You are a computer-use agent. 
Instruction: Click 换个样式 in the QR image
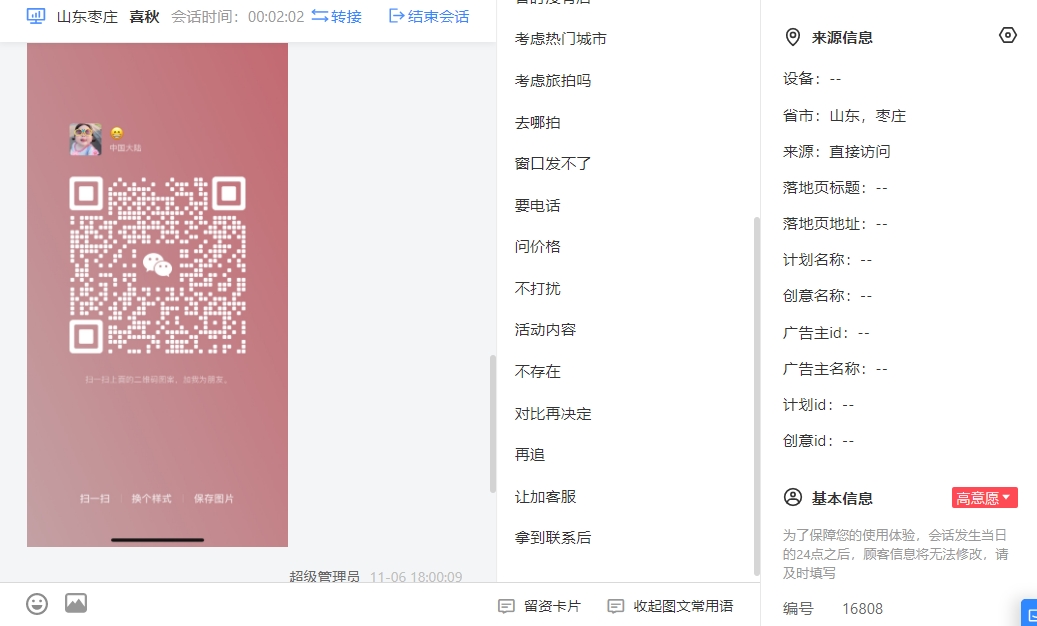(x=151, y=499)
